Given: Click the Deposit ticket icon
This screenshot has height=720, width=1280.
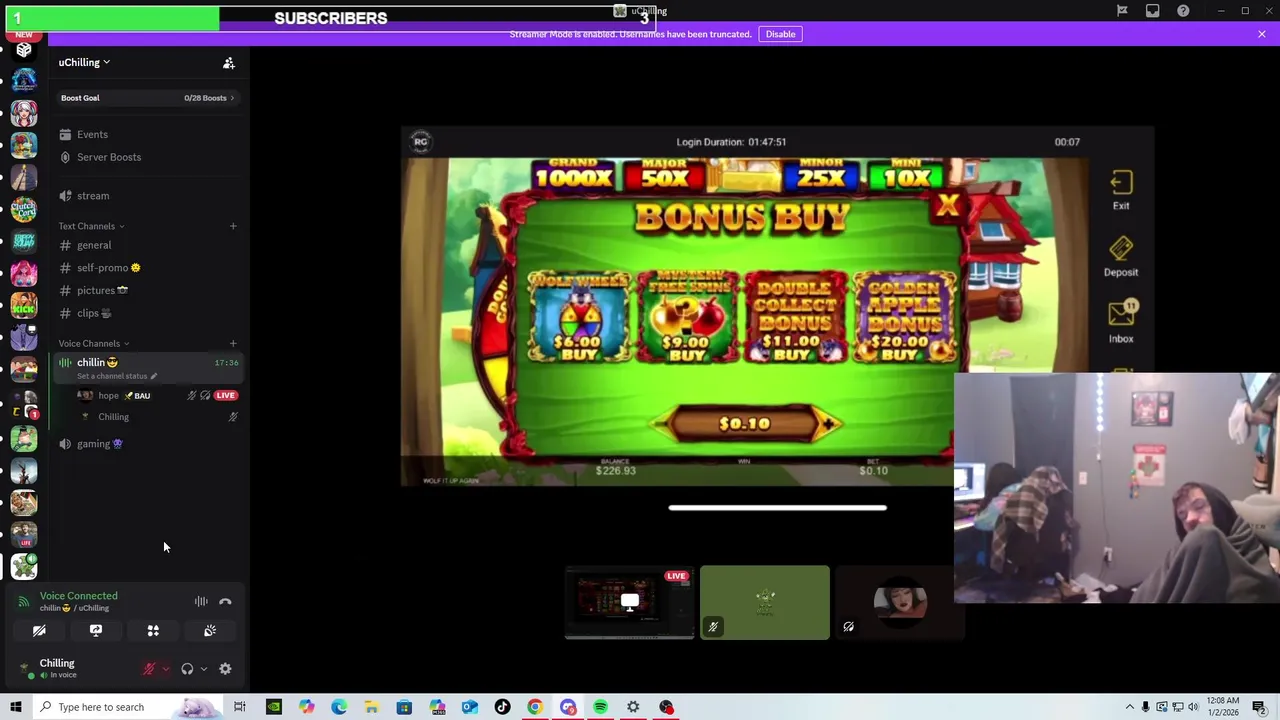Looking at the screenshot, I should click(x=1121, y=257).
